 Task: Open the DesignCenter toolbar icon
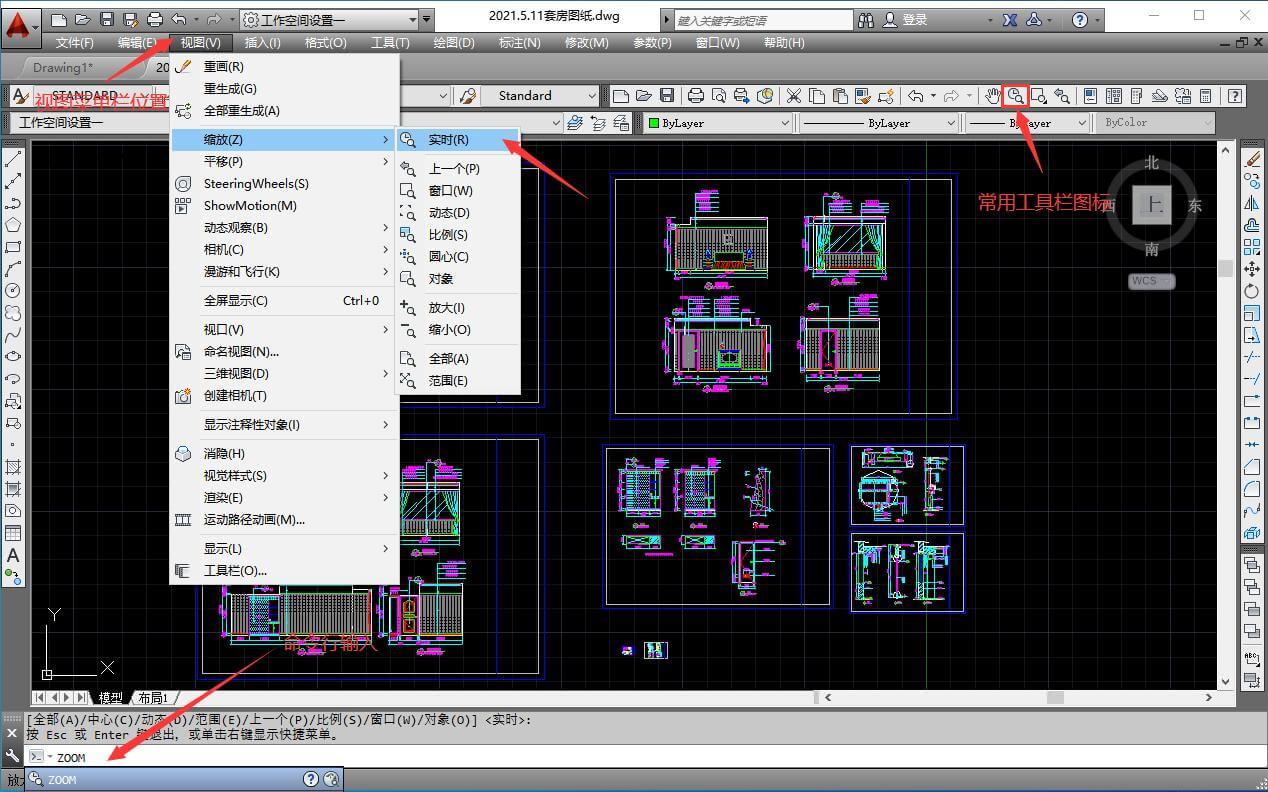1114,96
